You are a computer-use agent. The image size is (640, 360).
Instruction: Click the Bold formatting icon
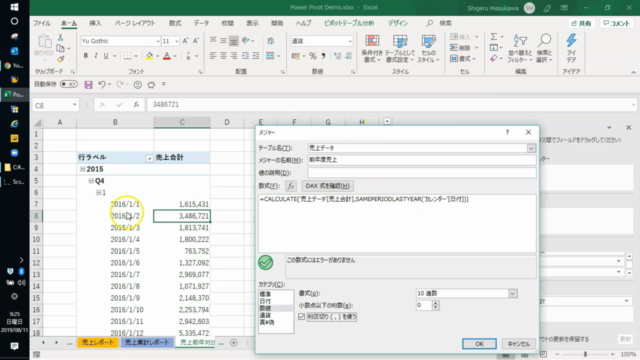[86, 56]
